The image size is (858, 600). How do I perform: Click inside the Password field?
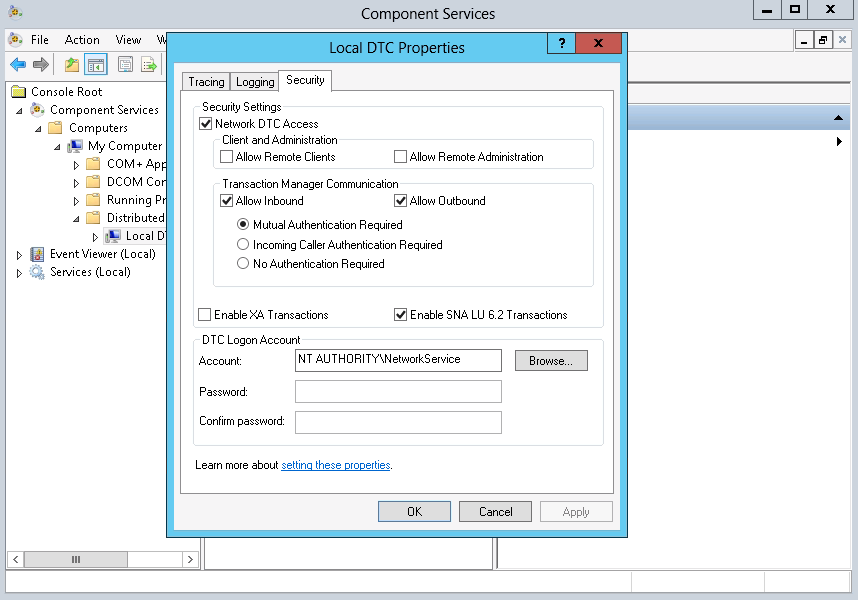pos(397,391)
